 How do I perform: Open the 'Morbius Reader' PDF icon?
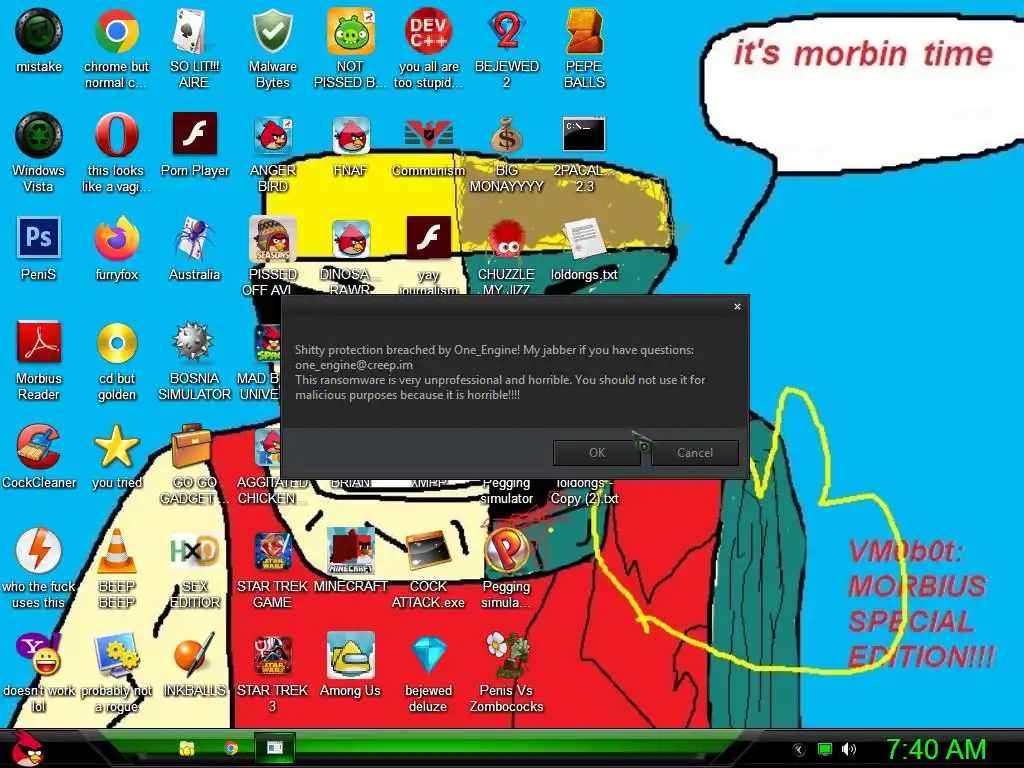tap(39, 342)
